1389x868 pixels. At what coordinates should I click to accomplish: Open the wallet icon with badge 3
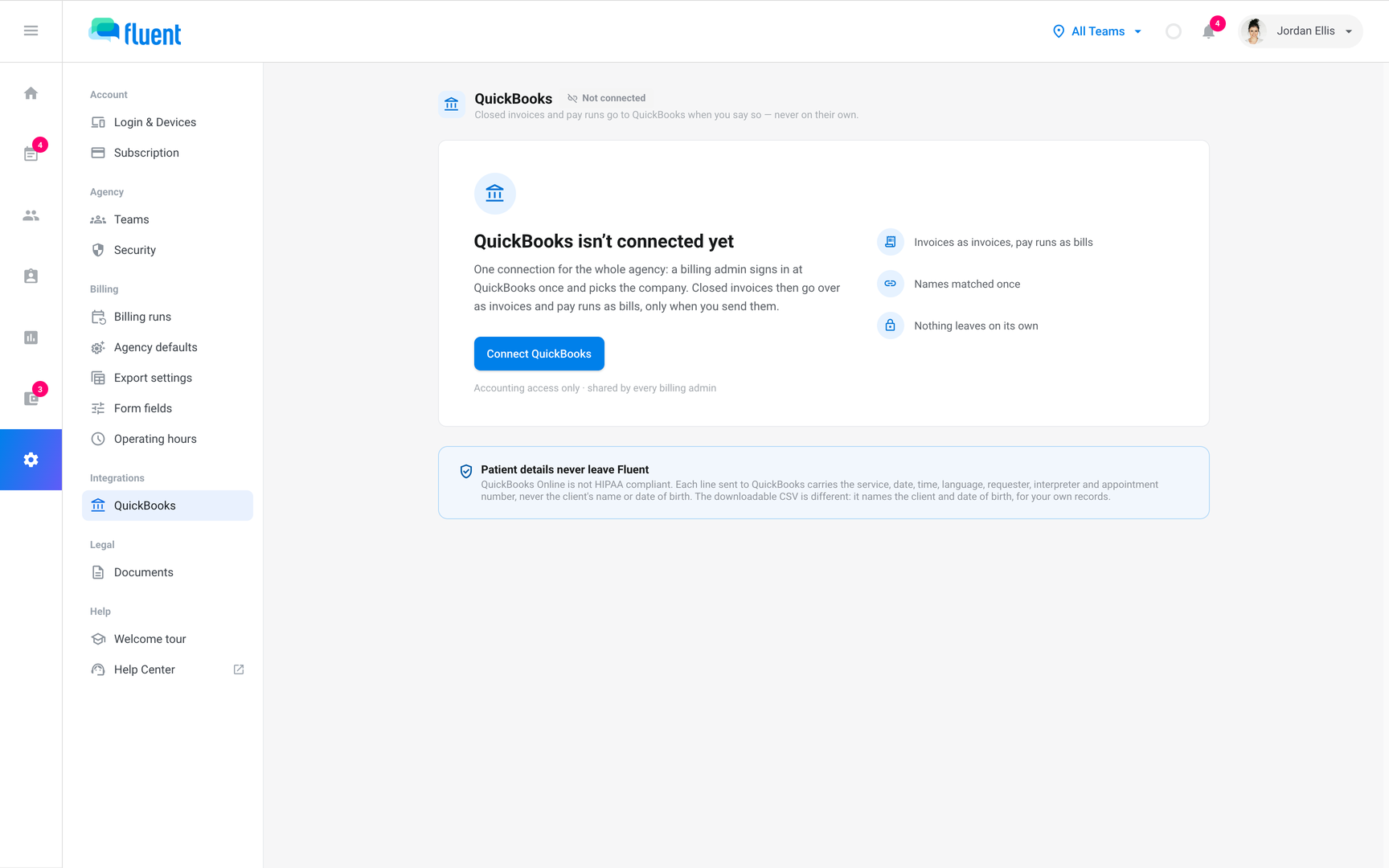(31, 398)
